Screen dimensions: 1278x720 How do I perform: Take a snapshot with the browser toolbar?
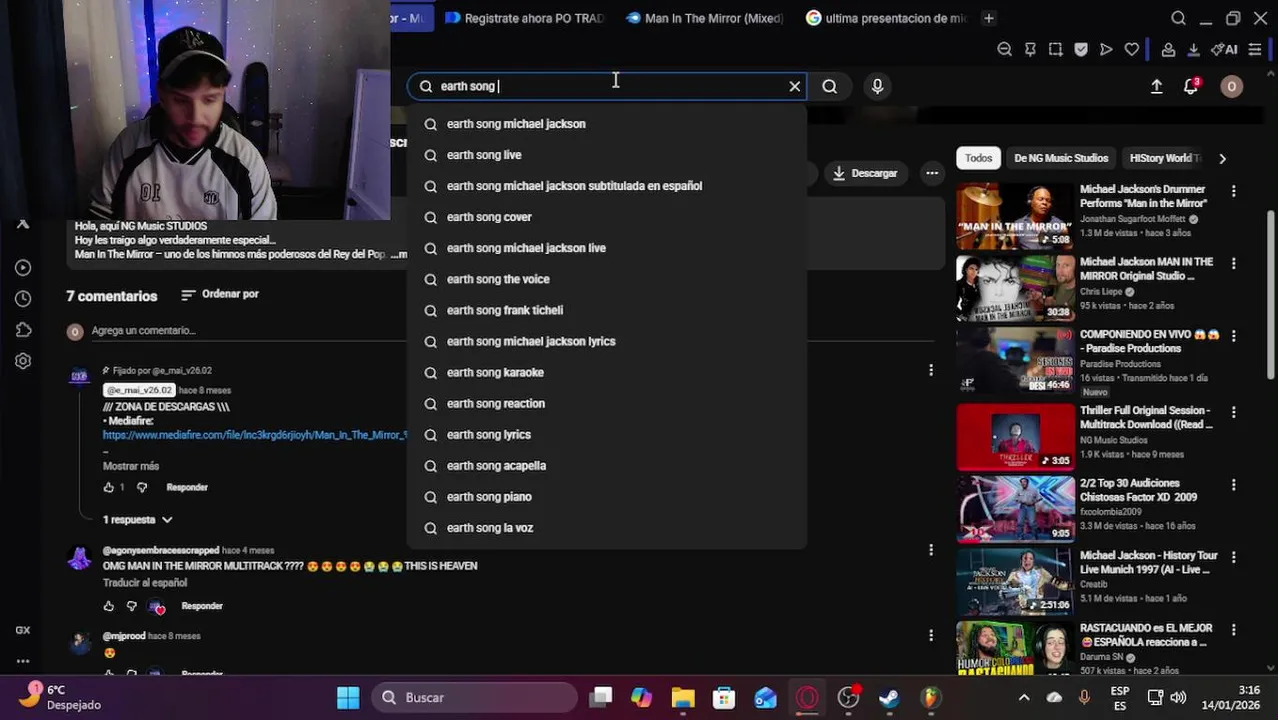coord(1055,49)
